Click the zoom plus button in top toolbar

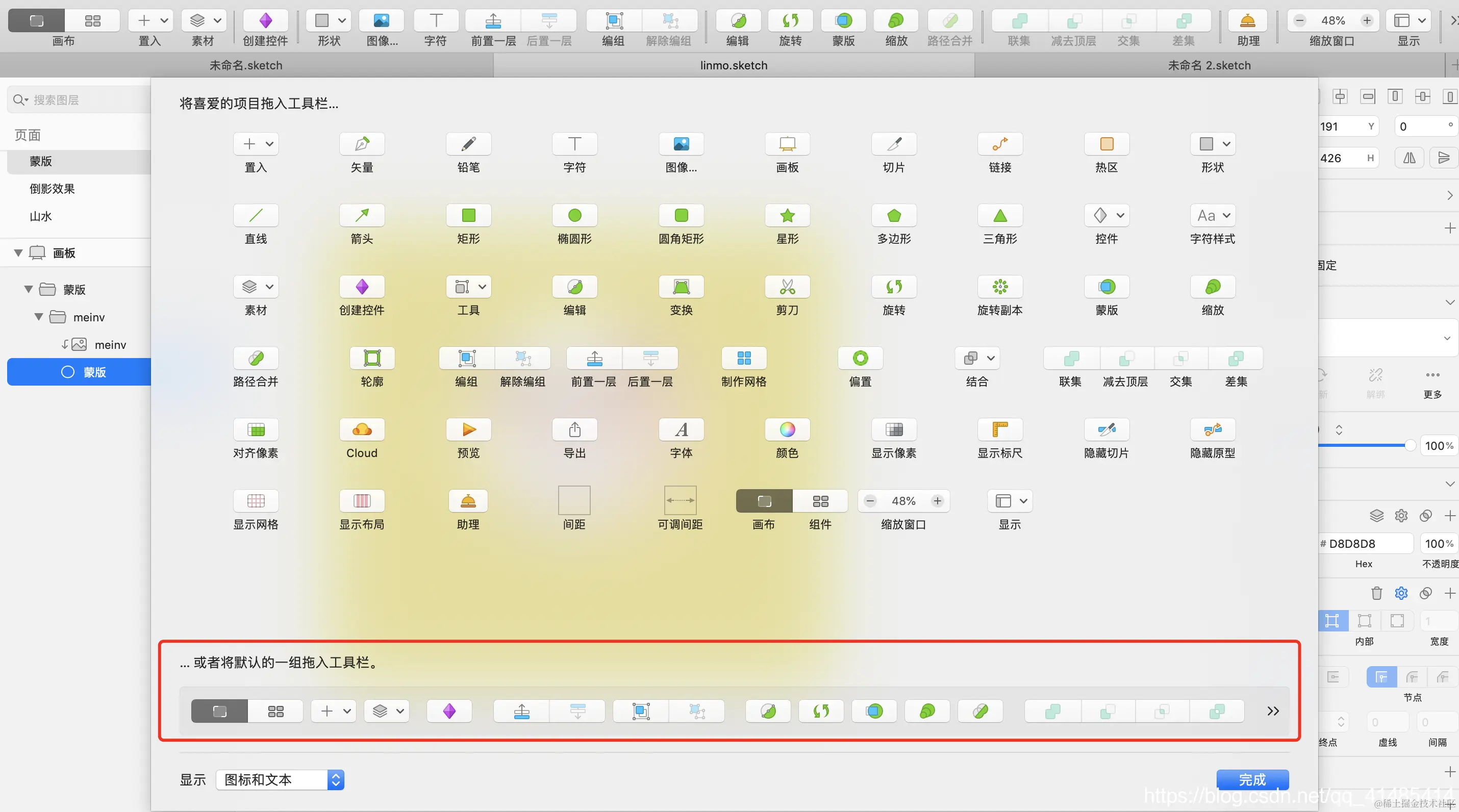coord(1367,21)
